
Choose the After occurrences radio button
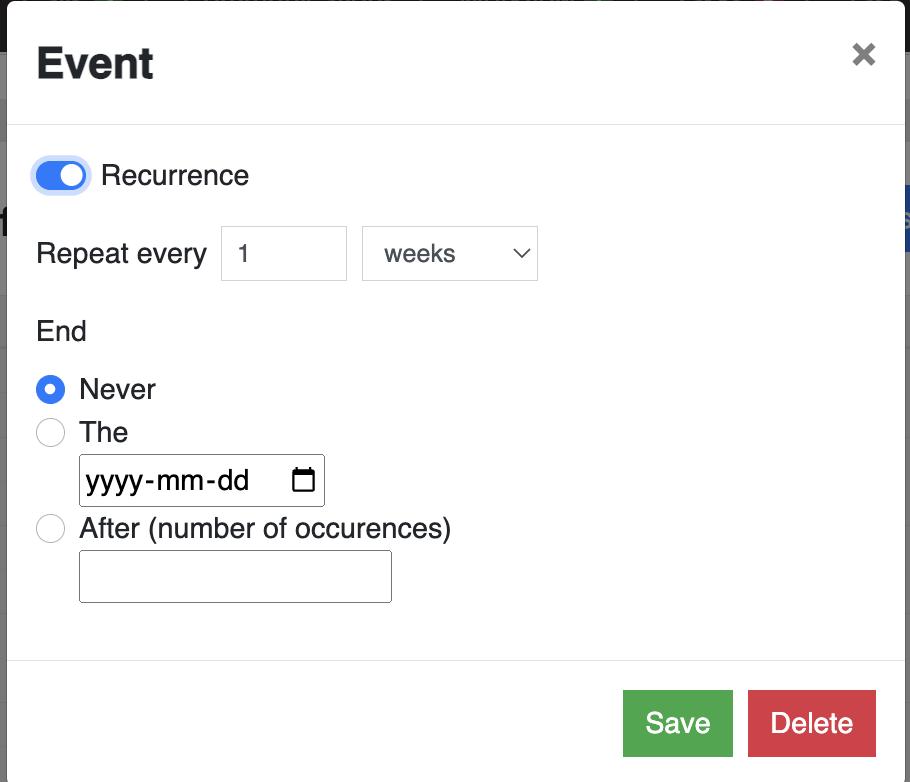[x=50, y=528]
